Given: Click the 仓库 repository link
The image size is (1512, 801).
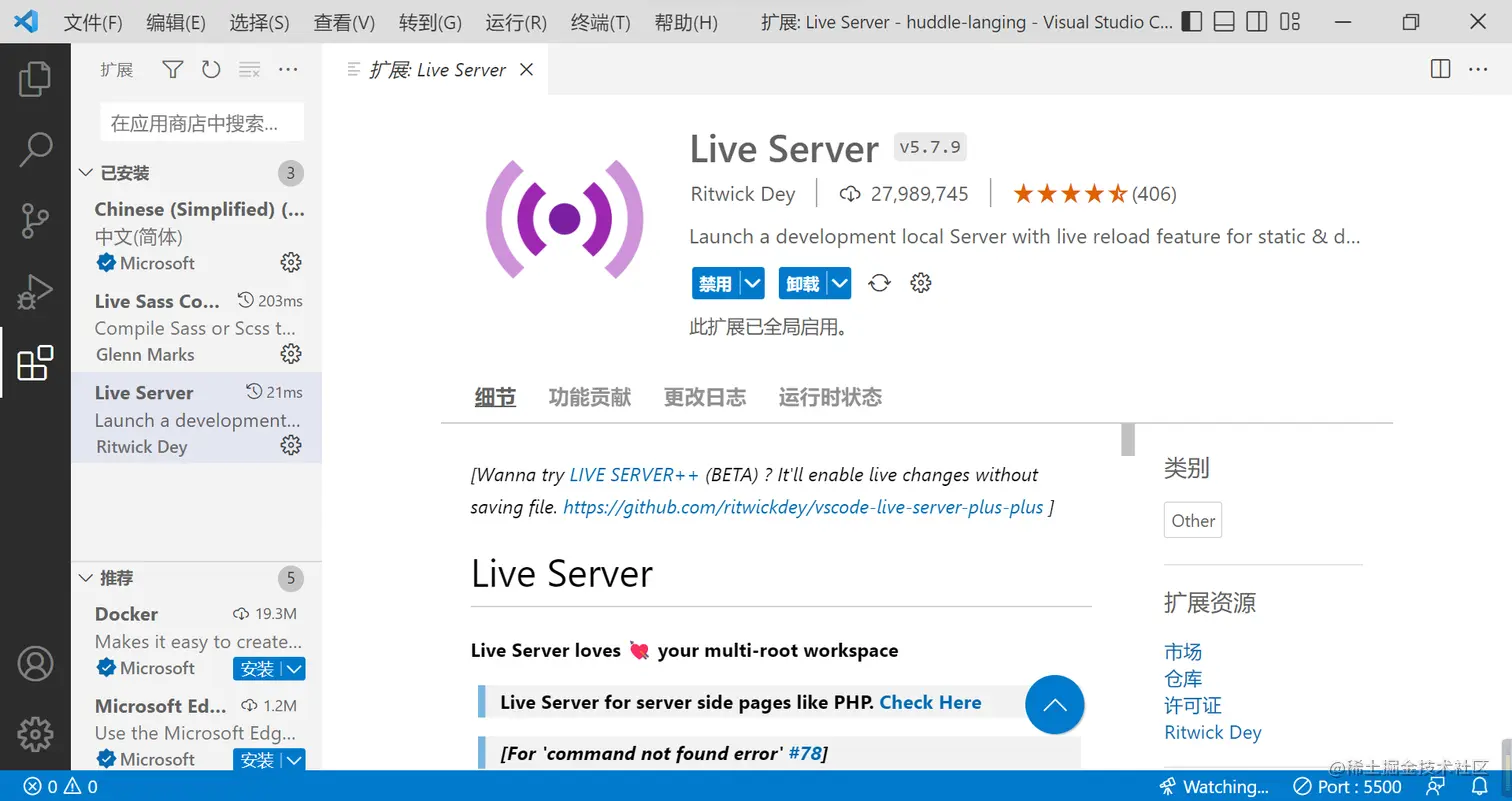Looking at the screenshot, I should pos(1184,678).
